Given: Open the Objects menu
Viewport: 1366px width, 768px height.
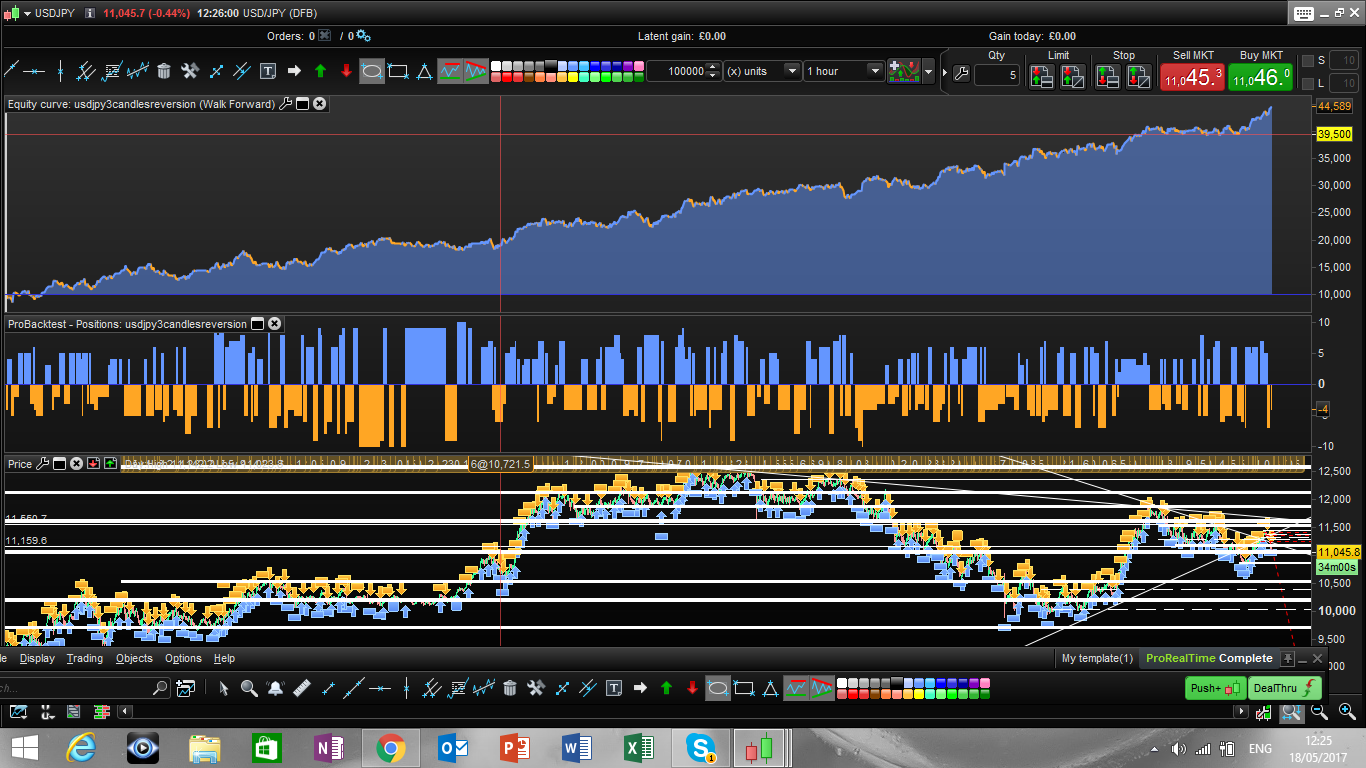Looking at the screenshot, I should tap(134, 658).
